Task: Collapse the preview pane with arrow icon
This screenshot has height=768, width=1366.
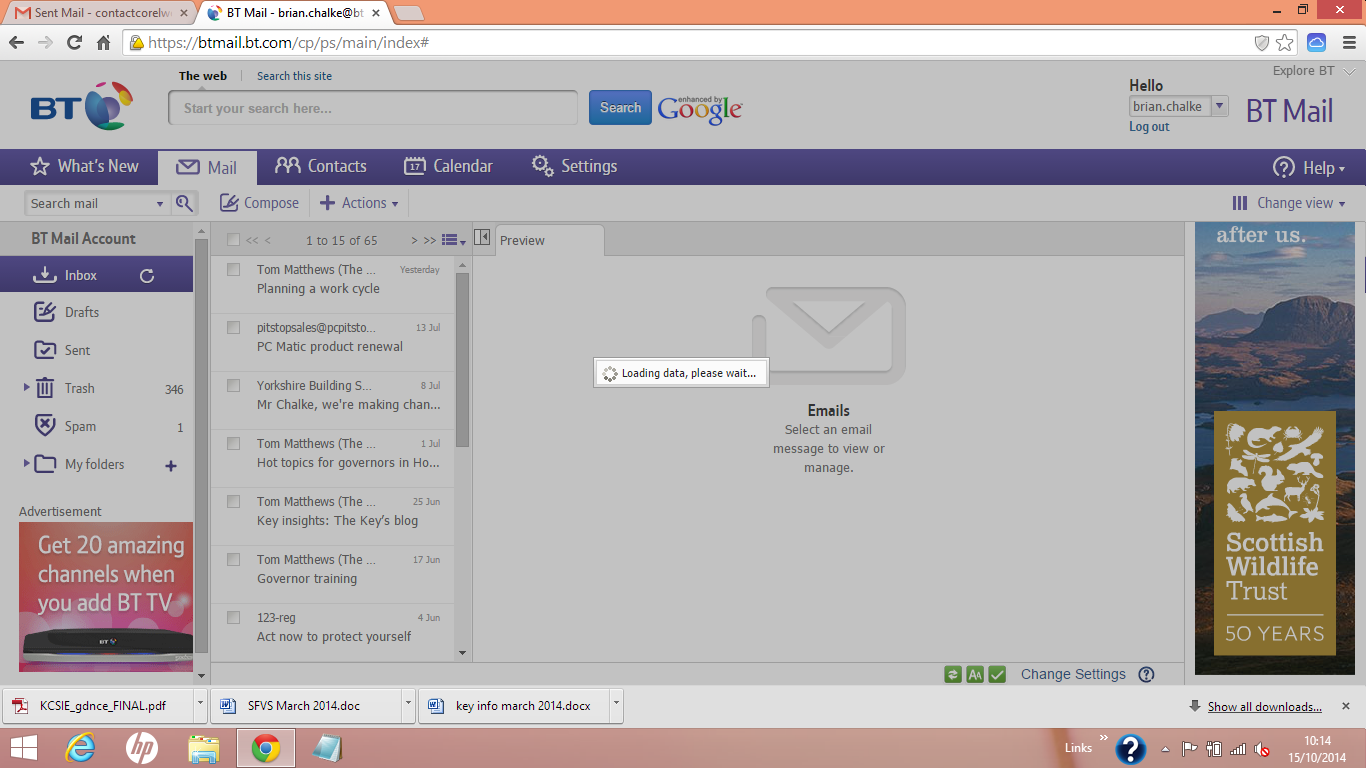Action: pyautogui.click(x=482, y=238)
